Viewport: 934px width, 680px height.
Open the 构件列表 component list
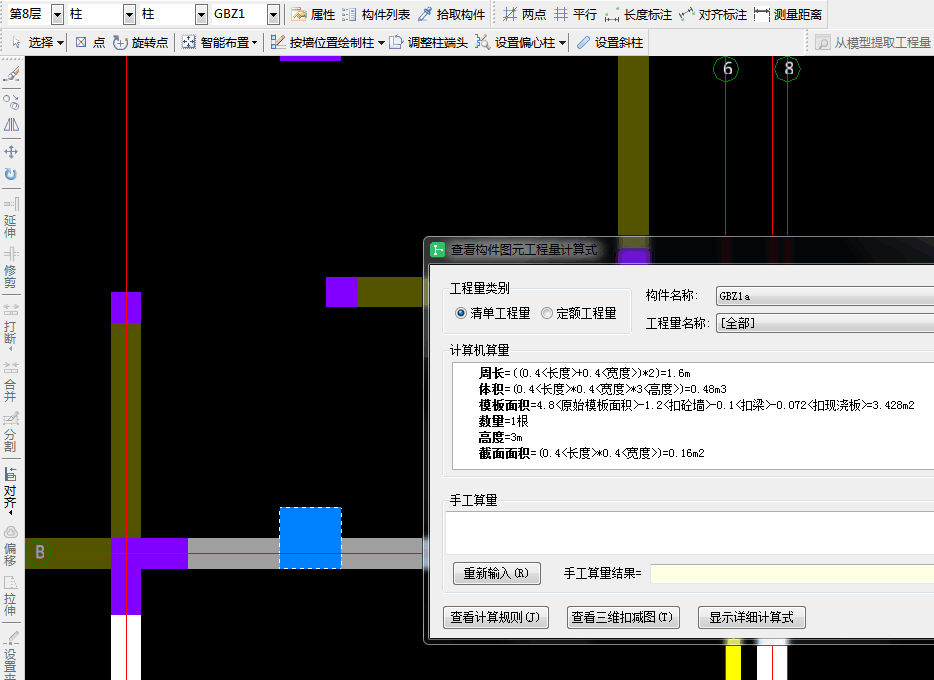(376, 14)
